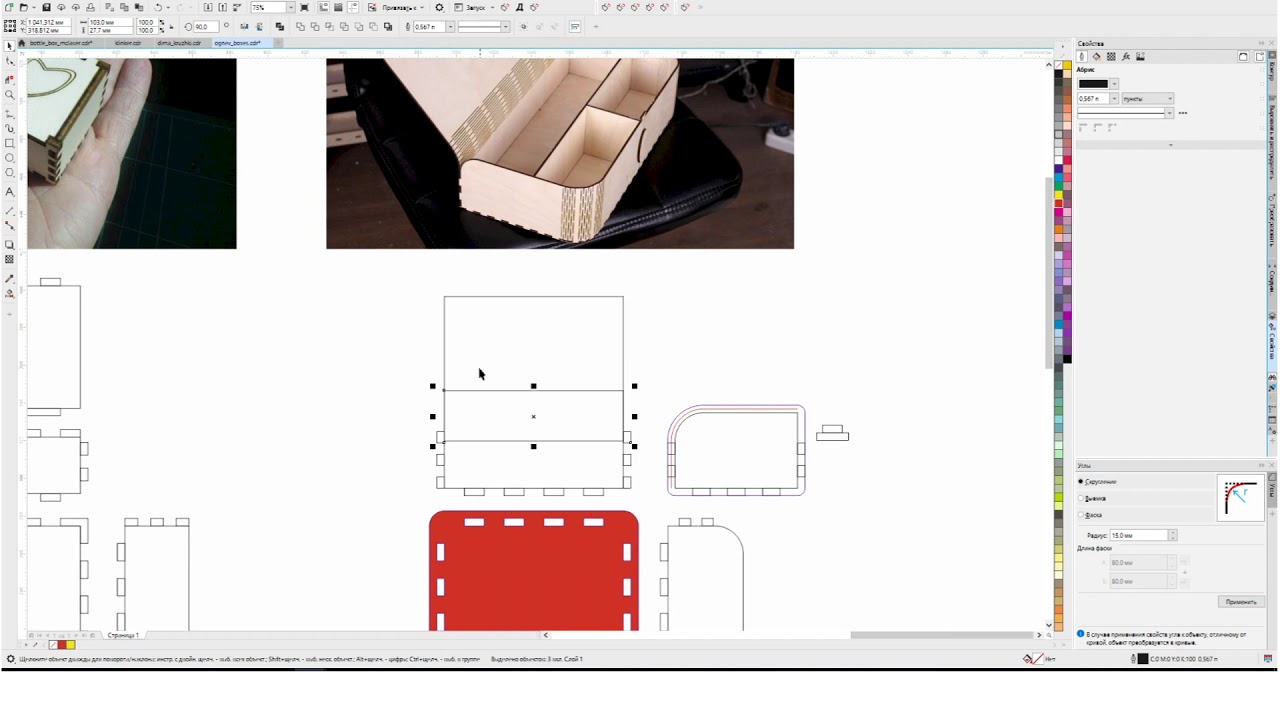Select the Фаска corner radio button

pos(1081,515)
